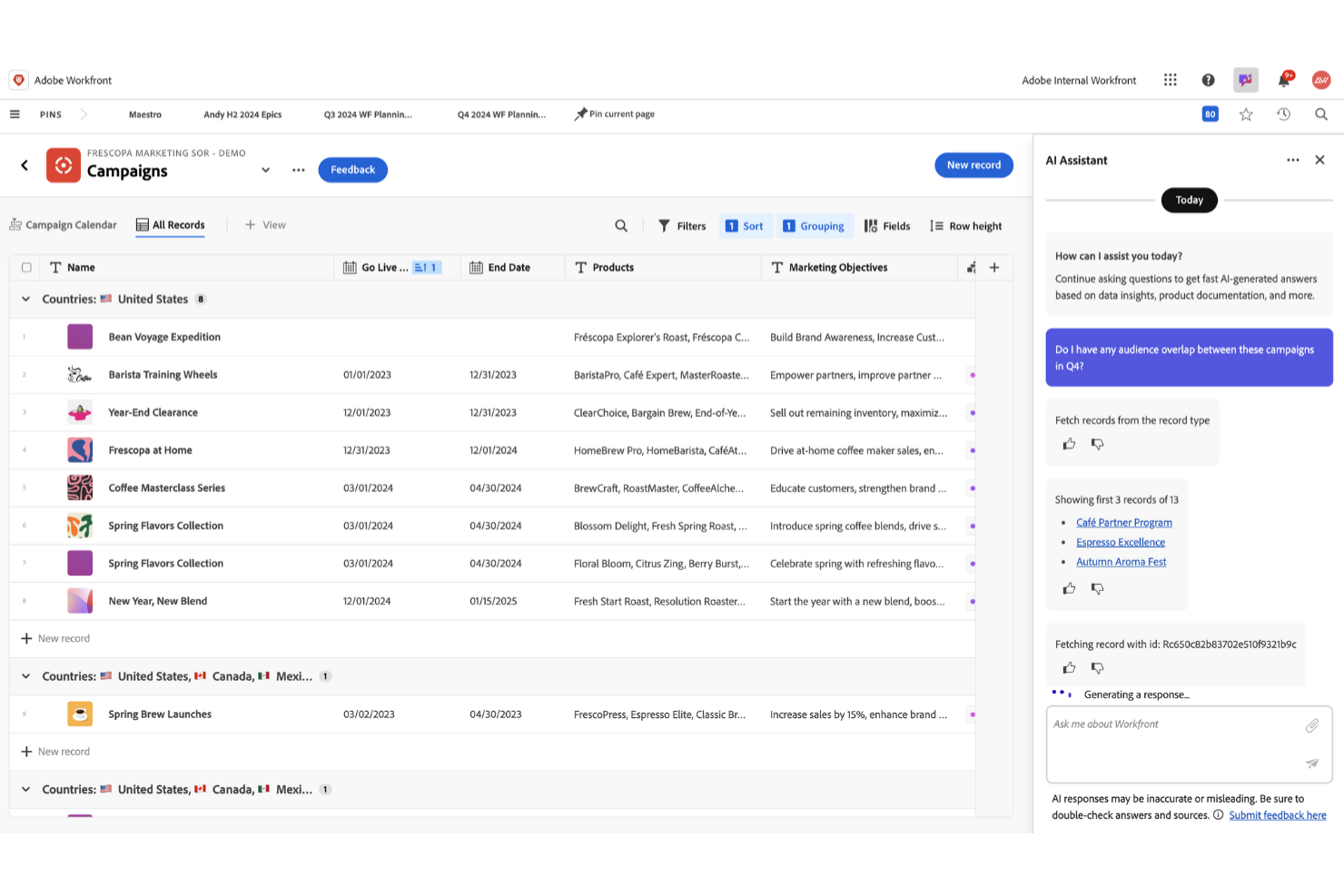1344x896 pixels.
Task: Open the app switcher grid icon
Action: 1170,80
